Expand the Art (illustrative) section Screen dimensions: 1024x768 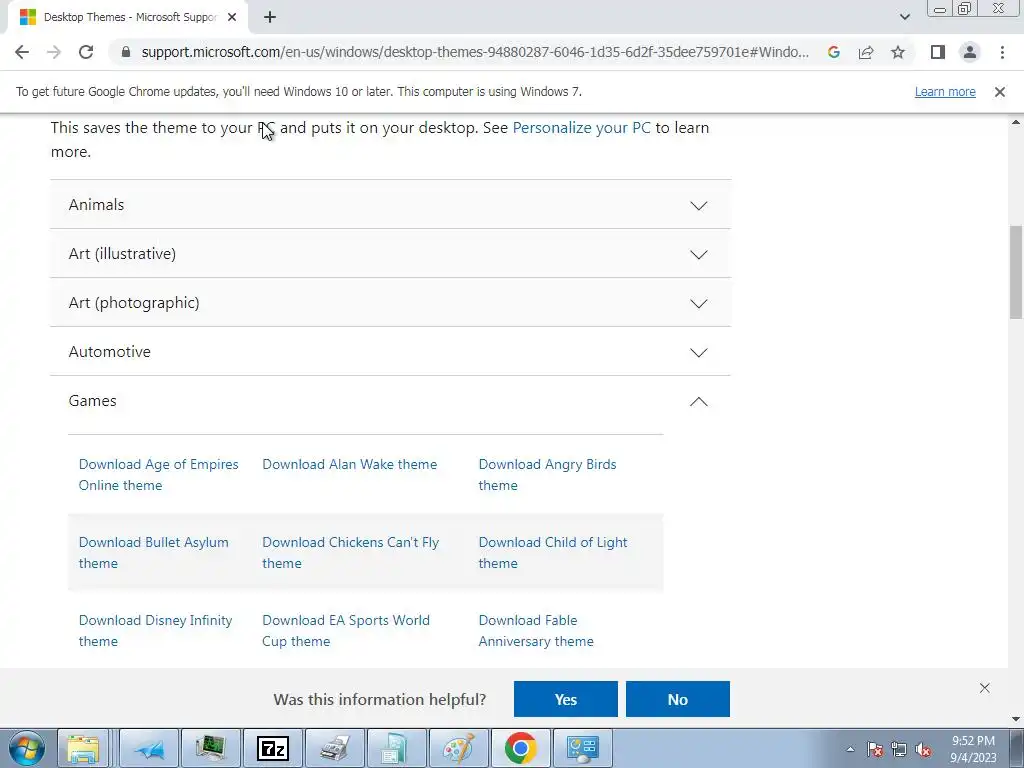tap(391, 253)
